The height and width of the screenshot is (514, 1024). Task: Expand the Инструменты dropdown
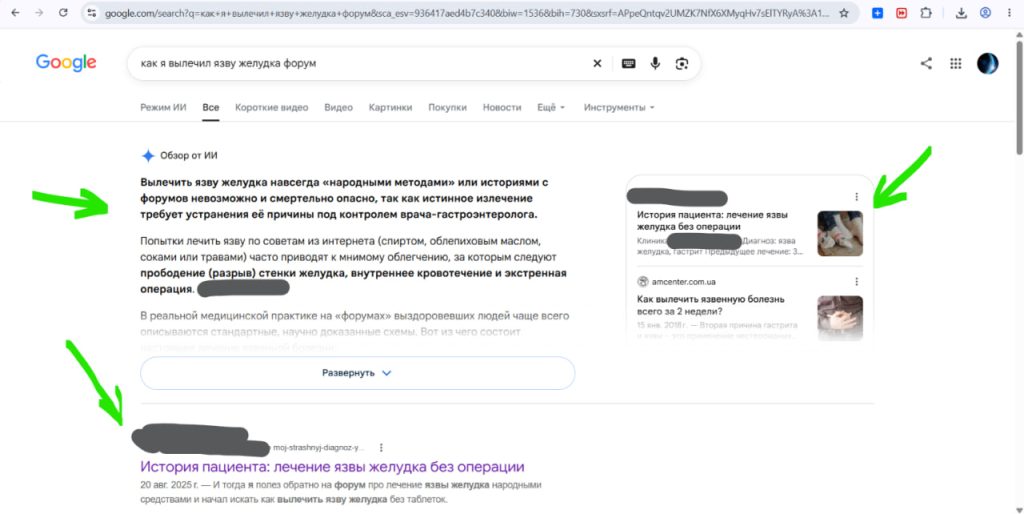(618, 107)
